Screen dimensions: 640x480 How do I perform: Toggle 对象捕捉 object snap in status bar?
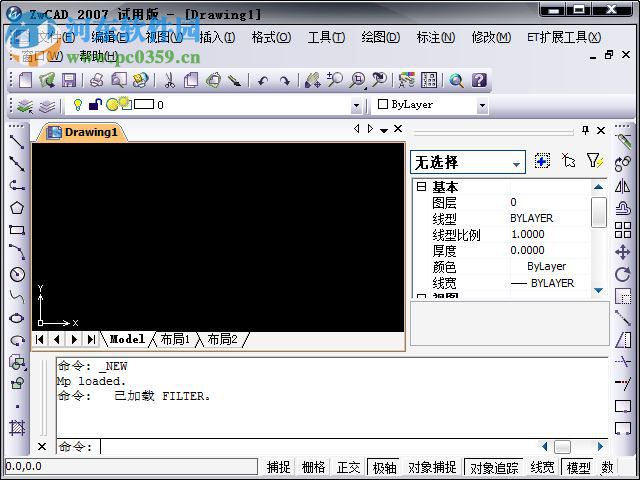pyautogui.click(x=432, y=467)
